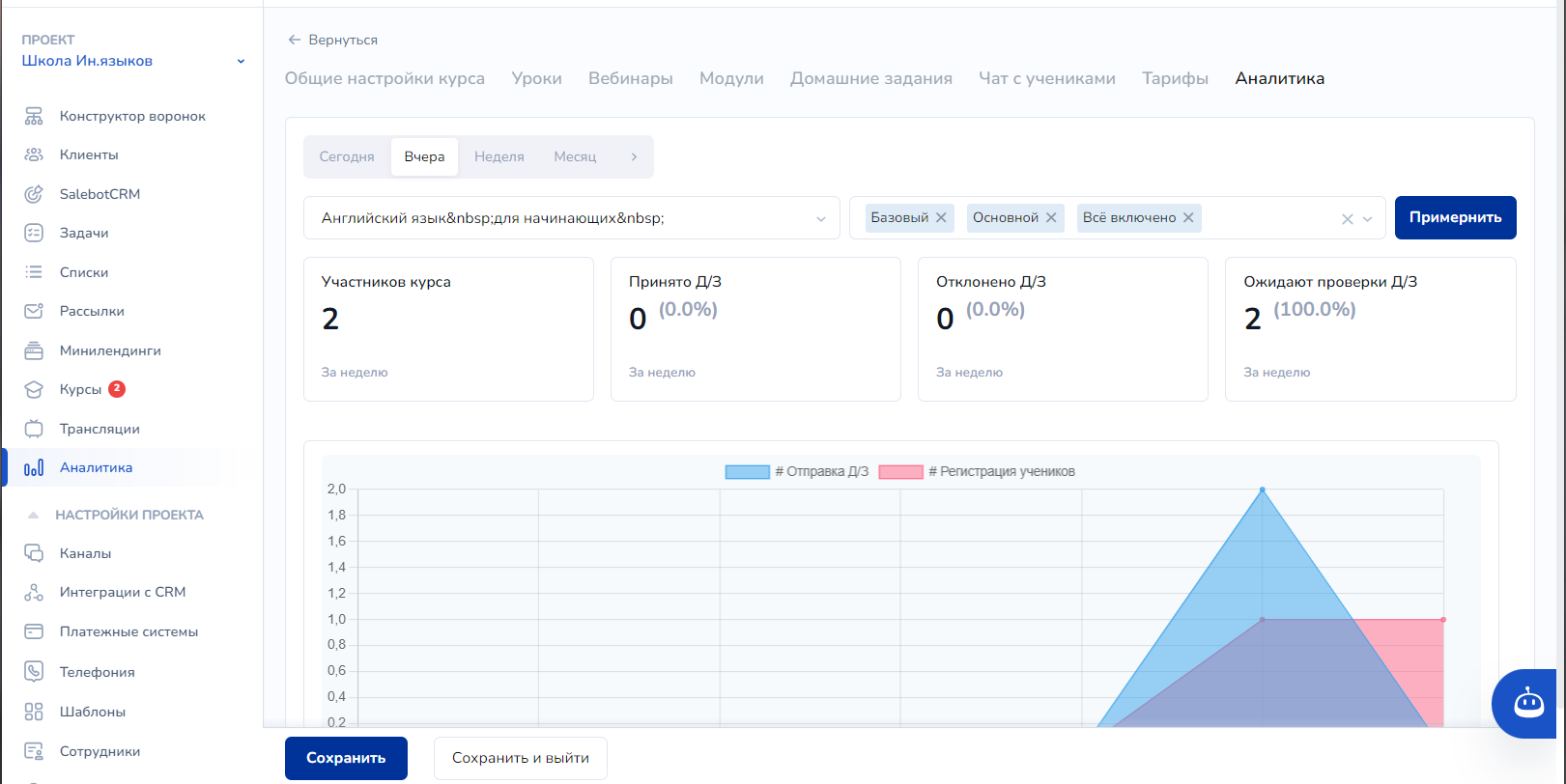Click the Трансляции TV icon
This screenshot has height=784, width=1566.
pyautogui.click(x=34, y=429)
